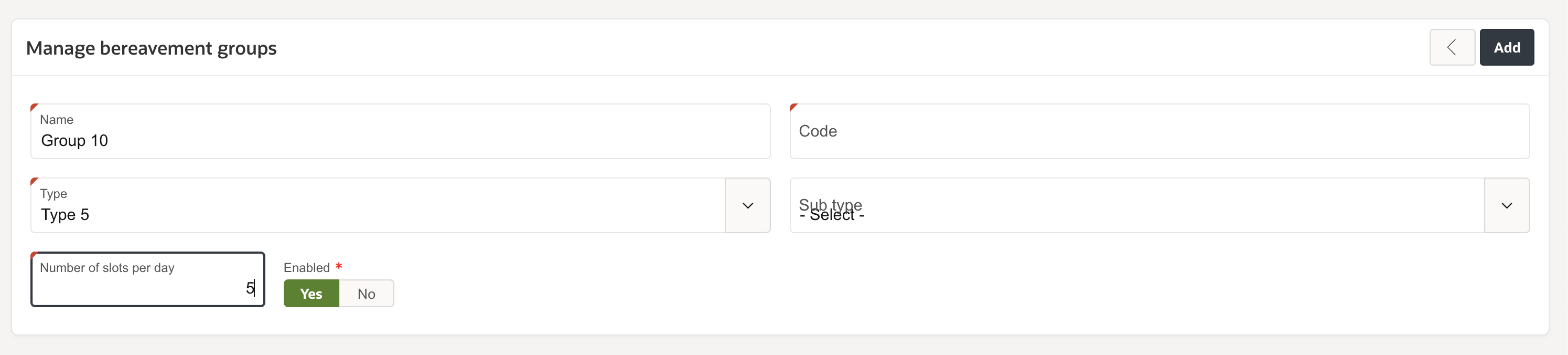Screen dimensions: 1568x355
Task: Click the Number of slots per day field
Action: point(148,279)
